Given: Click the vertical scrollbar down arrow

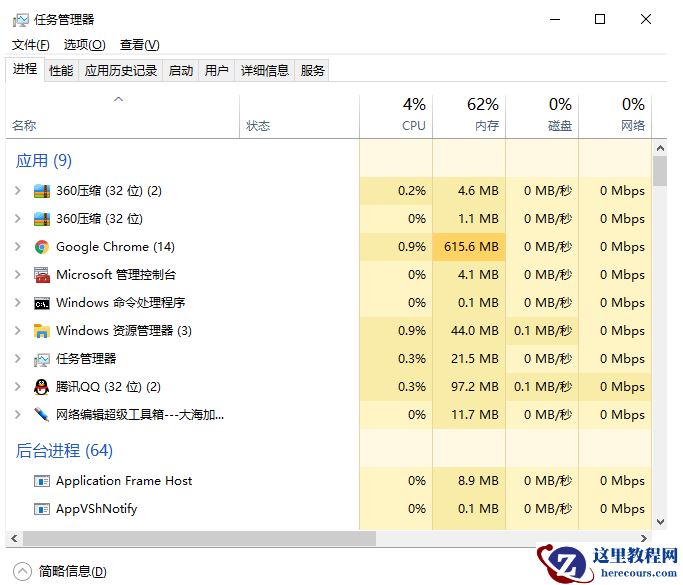Looking at the screenshot, I should click(x=660, y=522).
